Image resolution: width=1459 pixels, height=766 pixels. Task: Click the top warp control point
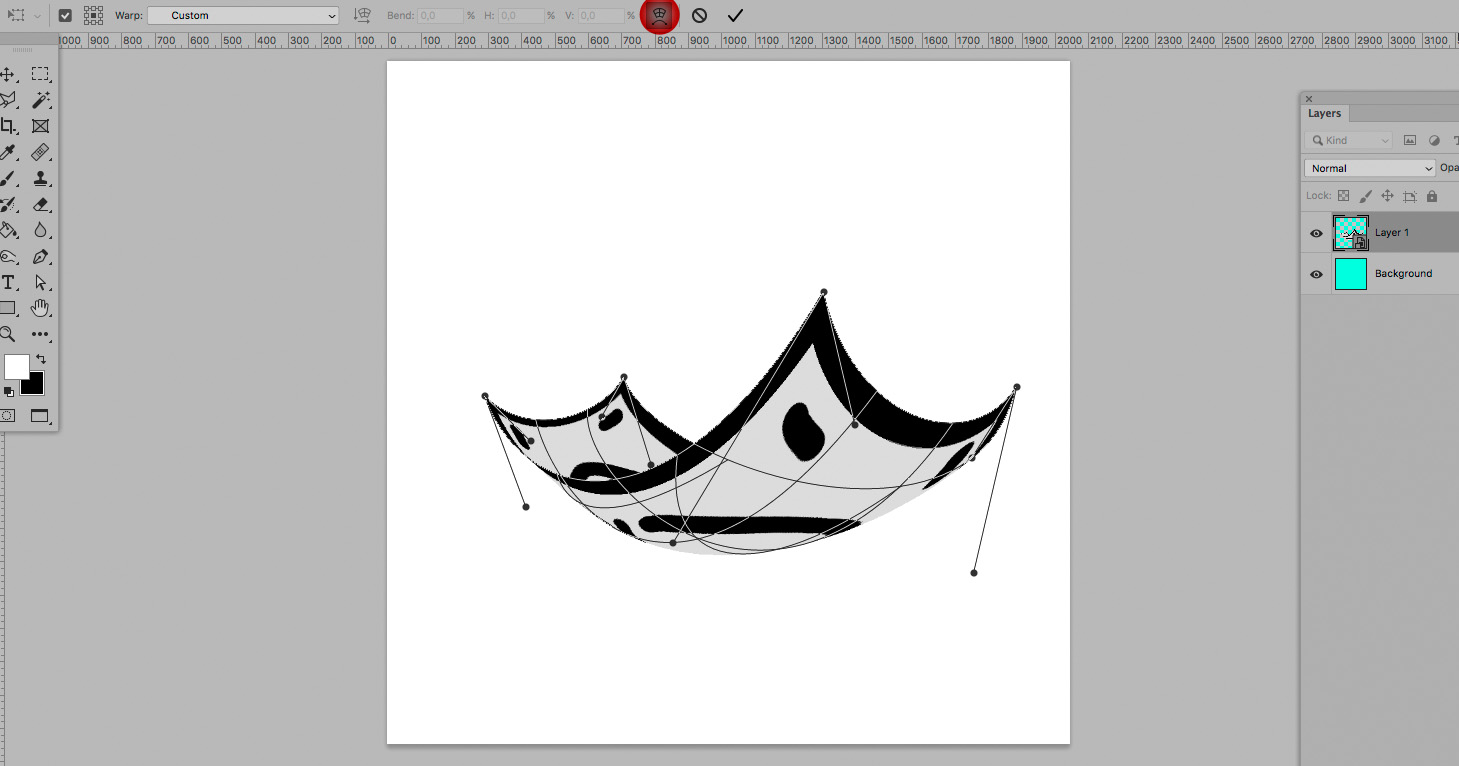point(824,292)
